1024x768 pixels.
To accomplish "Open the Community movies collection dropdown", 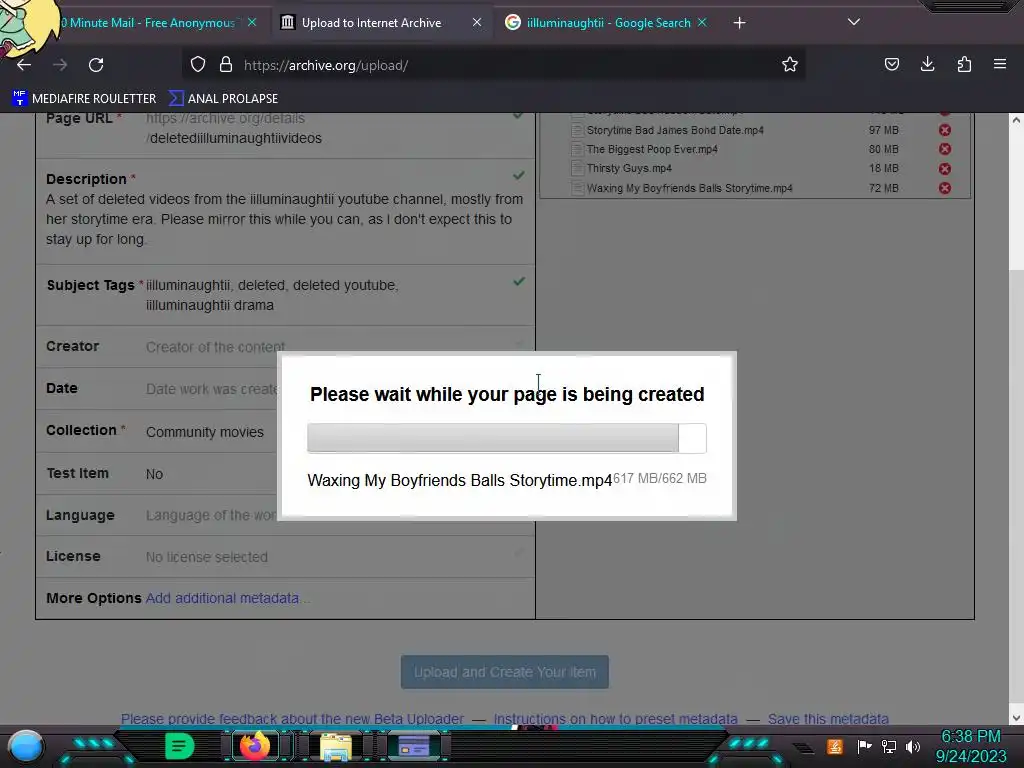I will click(204, 432).
